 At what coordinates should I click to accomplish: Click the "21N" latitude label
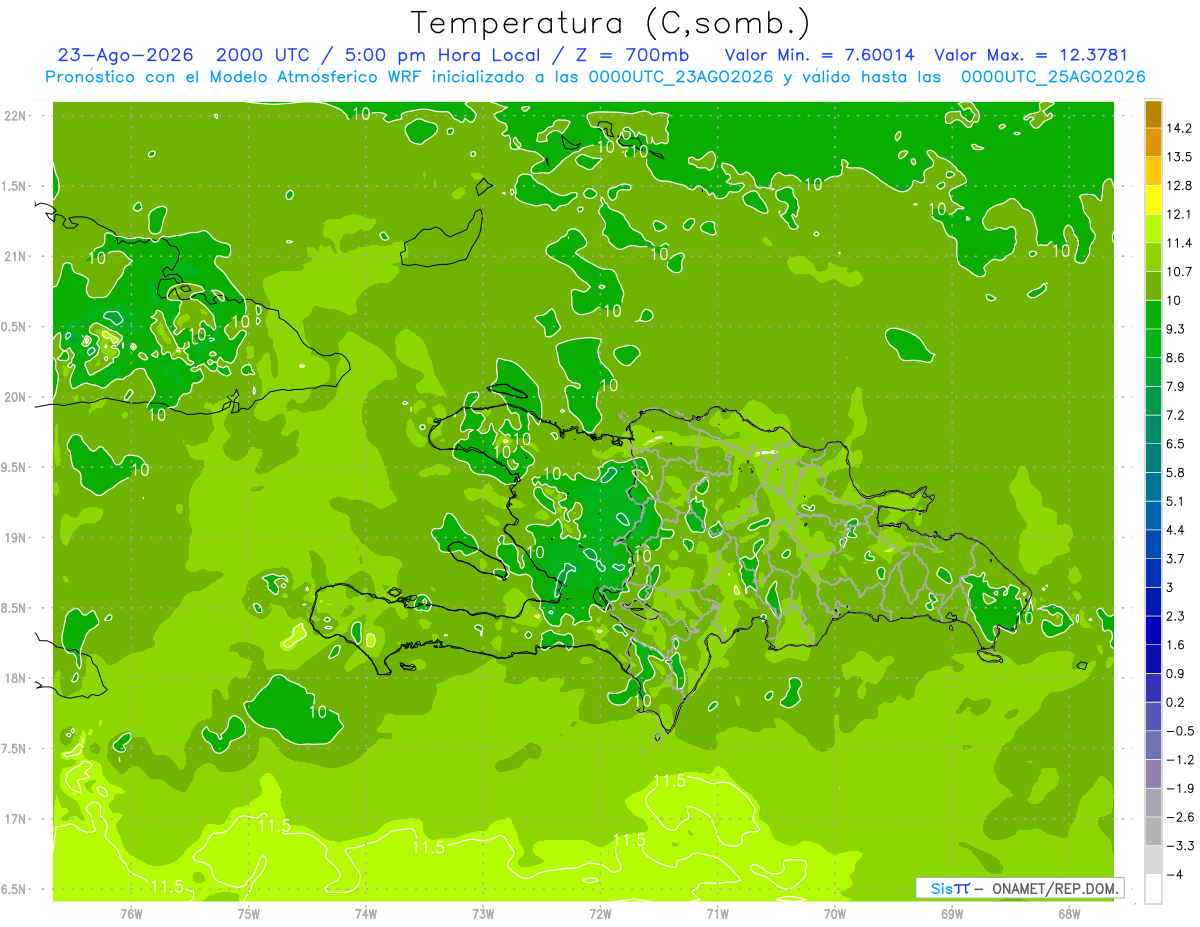(x=14, y=257)
